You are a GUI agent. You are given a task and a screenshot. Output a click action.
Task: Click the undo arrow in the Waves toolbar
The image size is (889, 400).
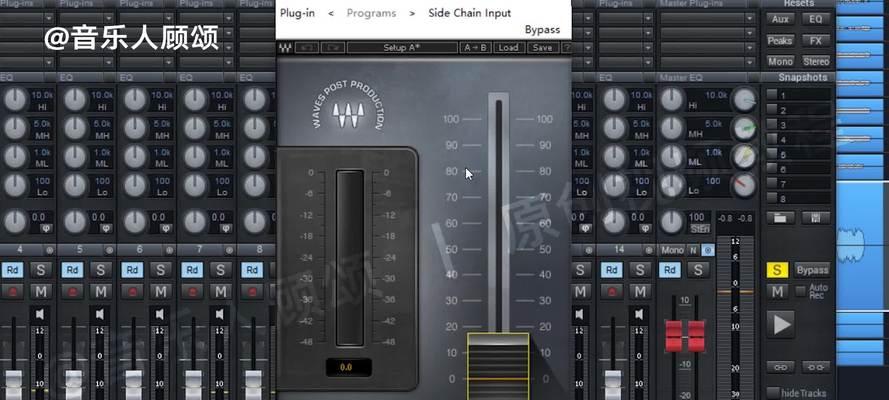click(x=306, y=48)
